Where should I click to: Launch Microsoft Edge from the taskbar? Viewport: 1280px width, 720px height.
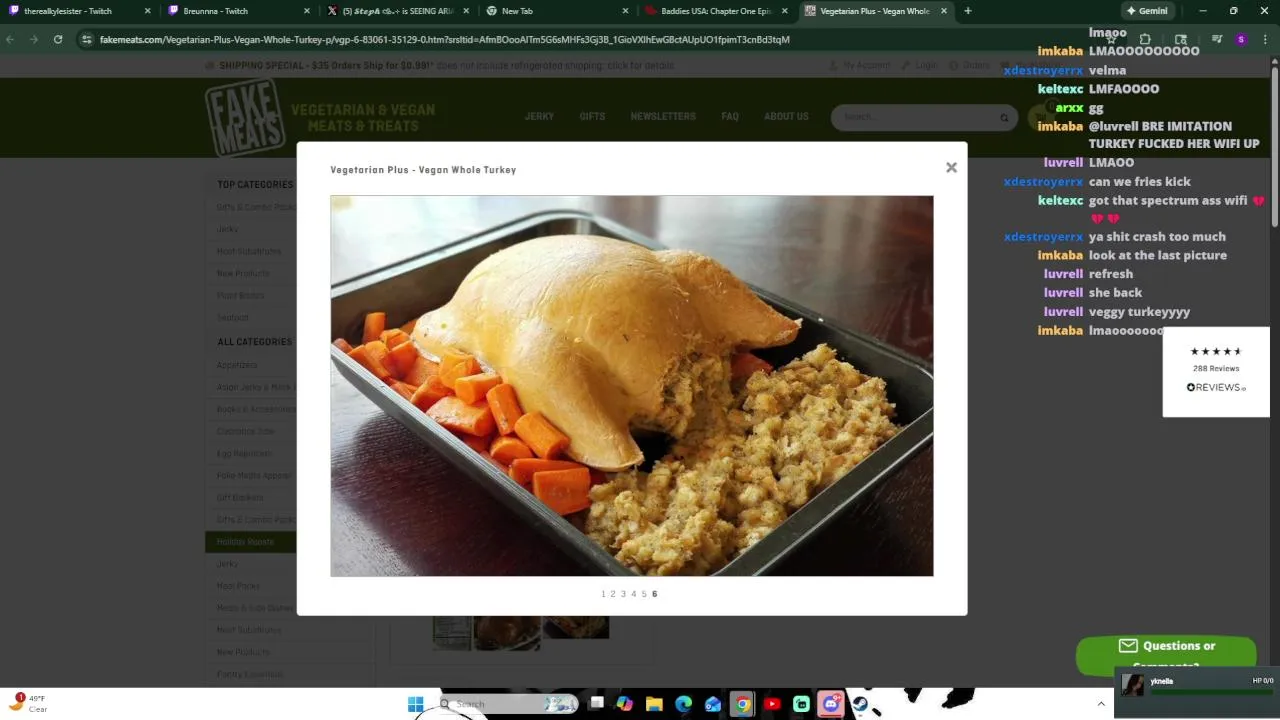click(683, 704)
